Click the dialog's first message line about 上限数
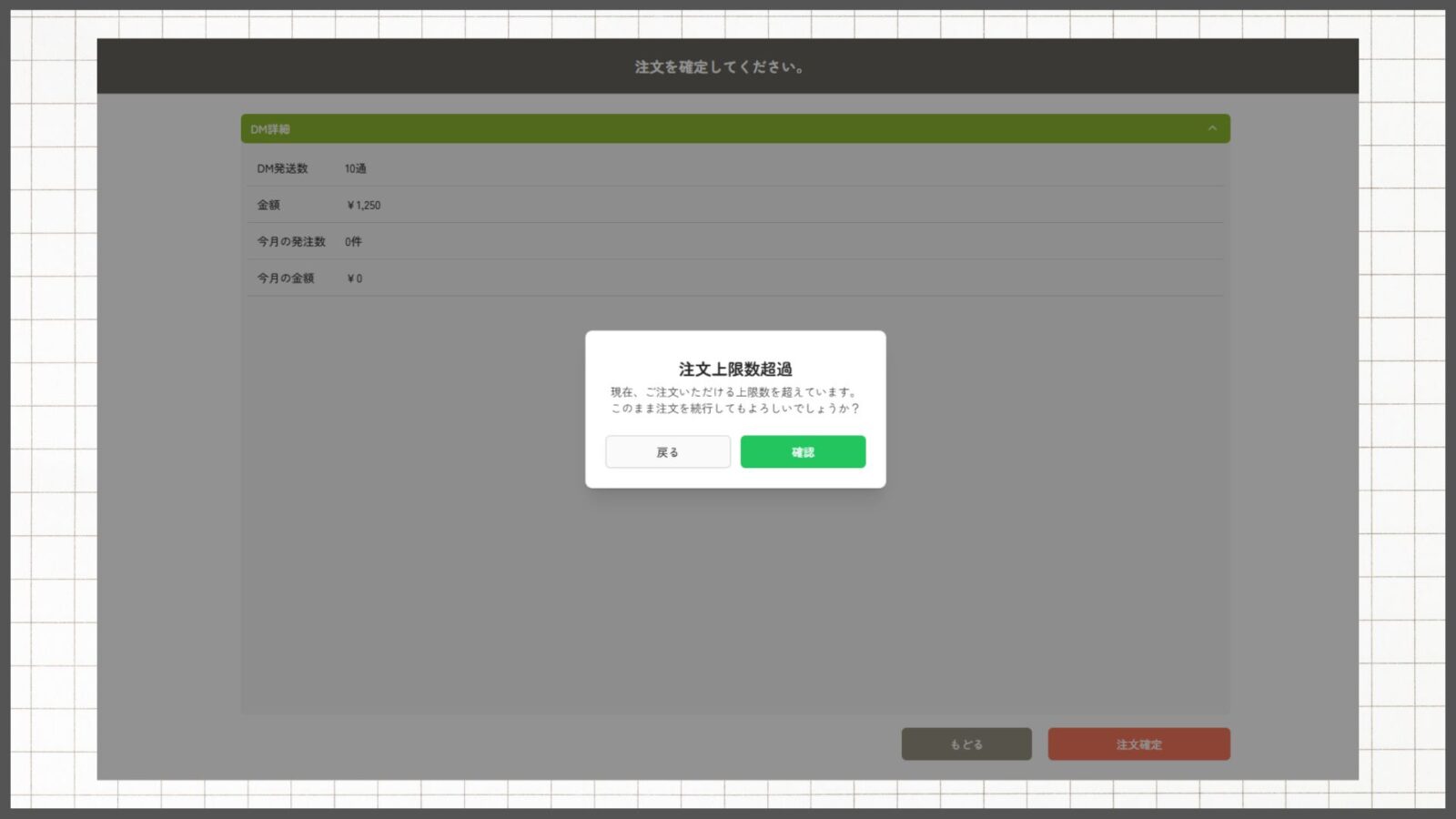 734,392
